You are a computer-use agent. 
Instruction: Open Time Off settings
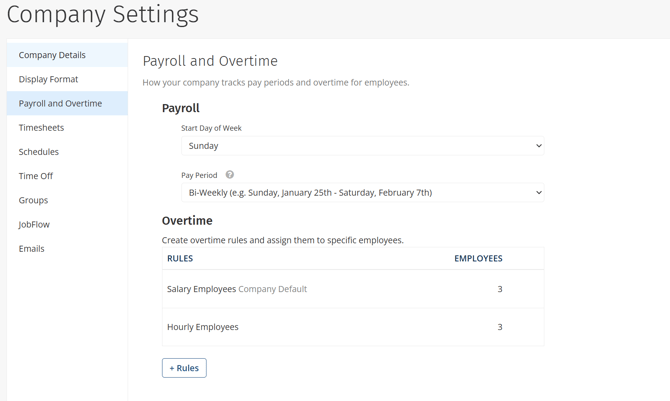click(x=36, y=176)
